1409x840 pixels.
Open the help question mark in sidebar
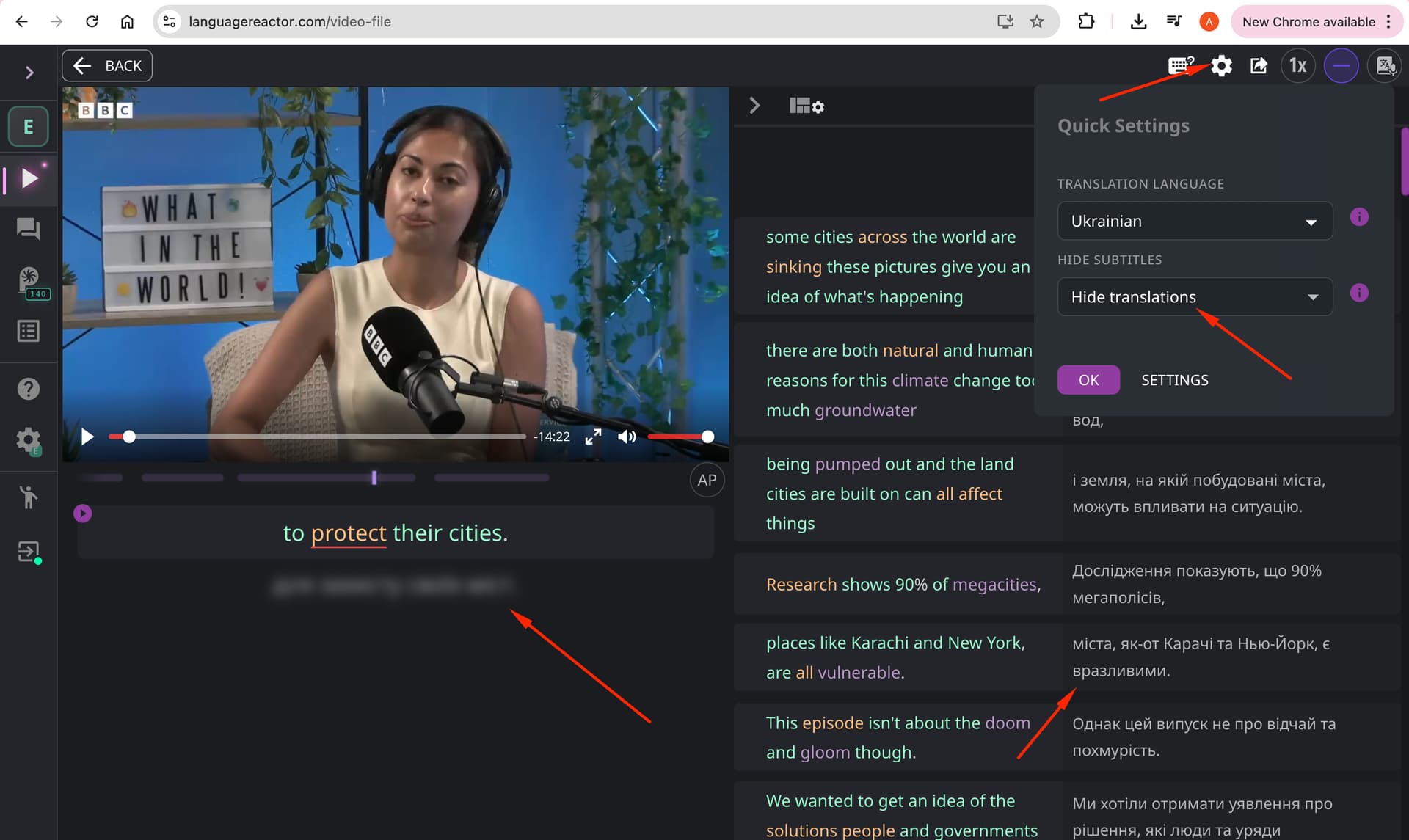coord(29,389)
